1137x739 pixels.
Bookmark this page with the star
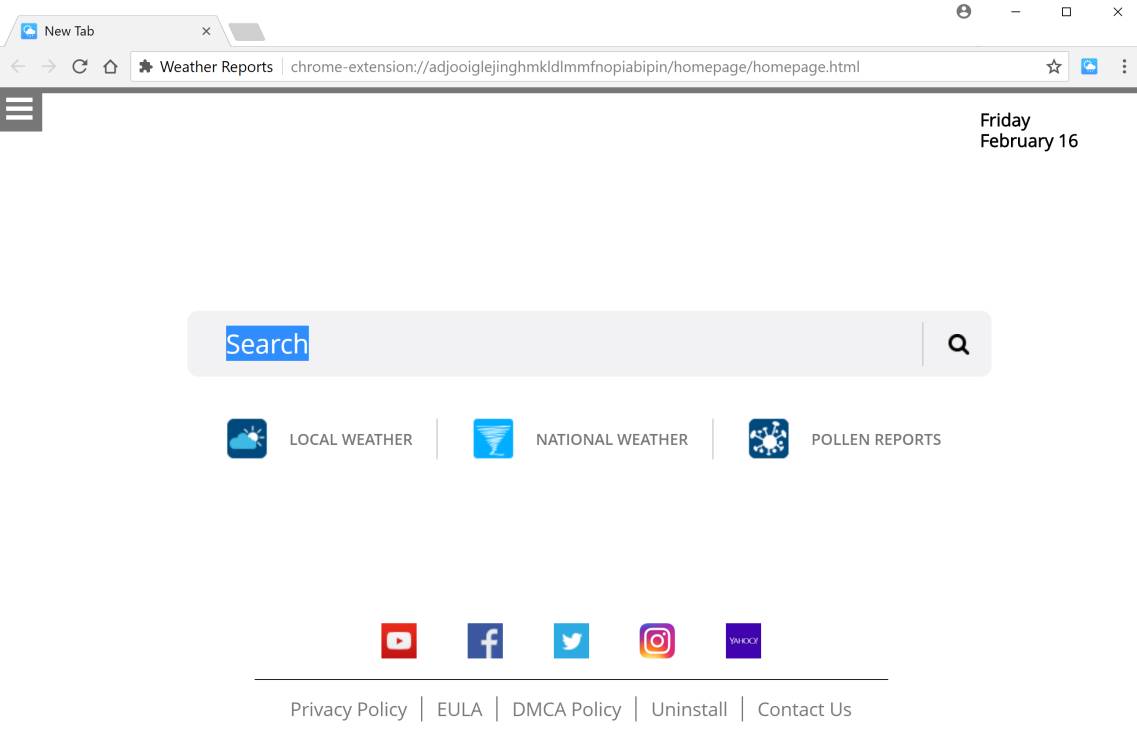pos(1053,66)
